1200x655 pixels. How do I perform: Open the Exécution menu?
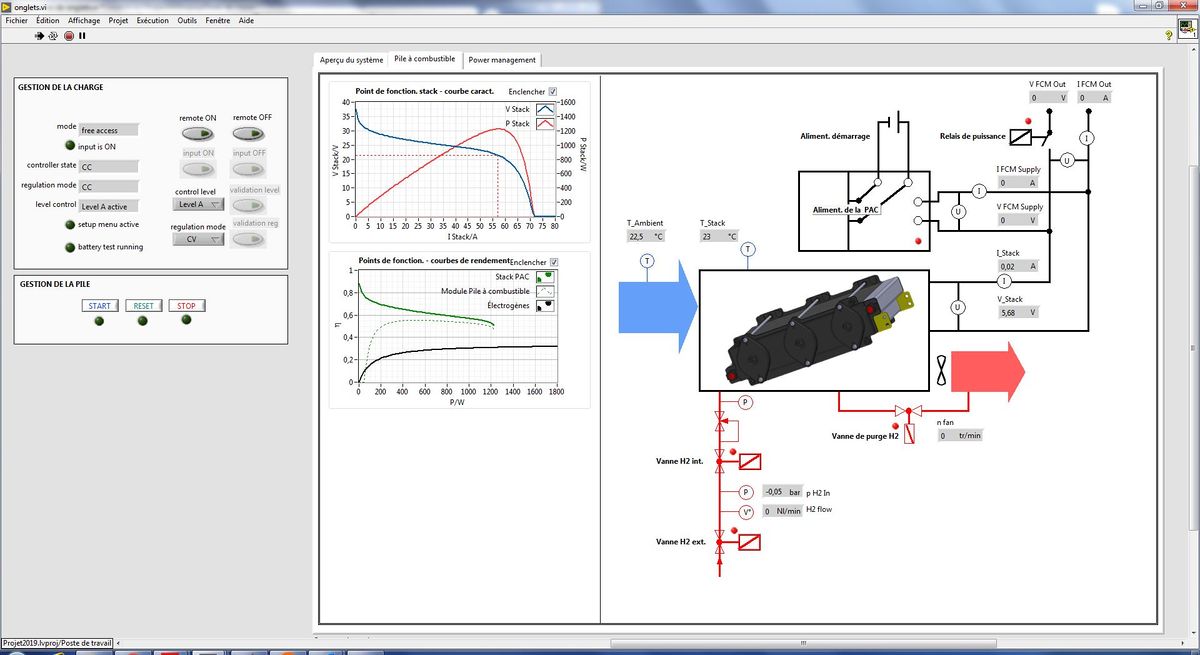tap(152, 20)
